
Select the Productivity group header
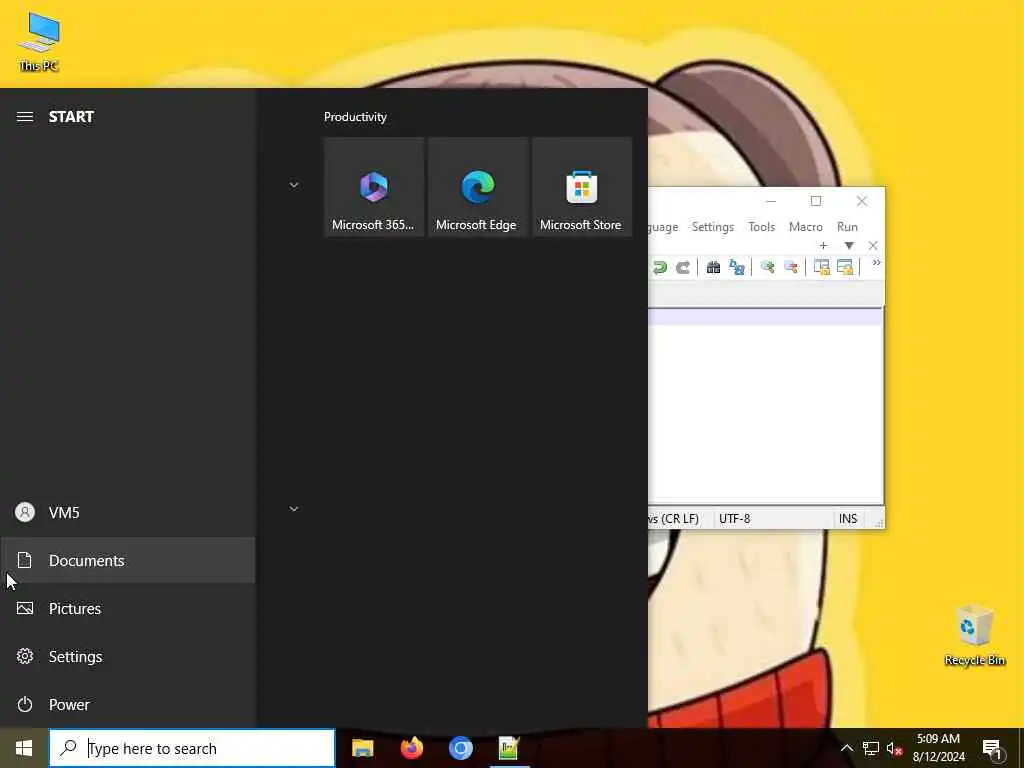(x=355, y=117)
